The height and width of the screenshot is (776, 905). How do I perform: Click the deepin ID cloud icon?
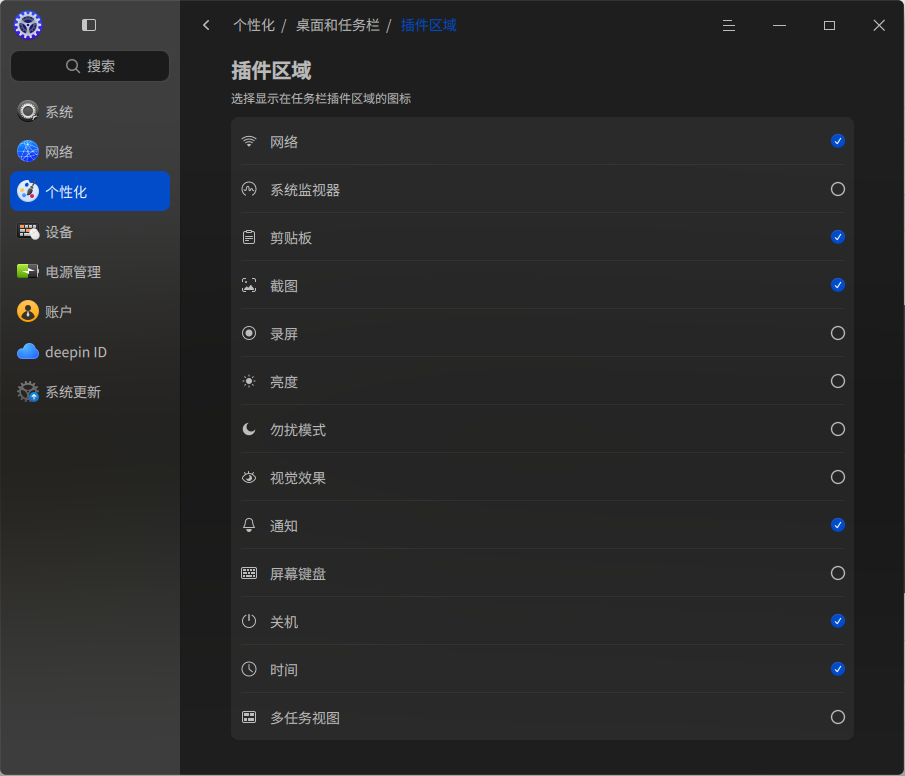point(28,352)
